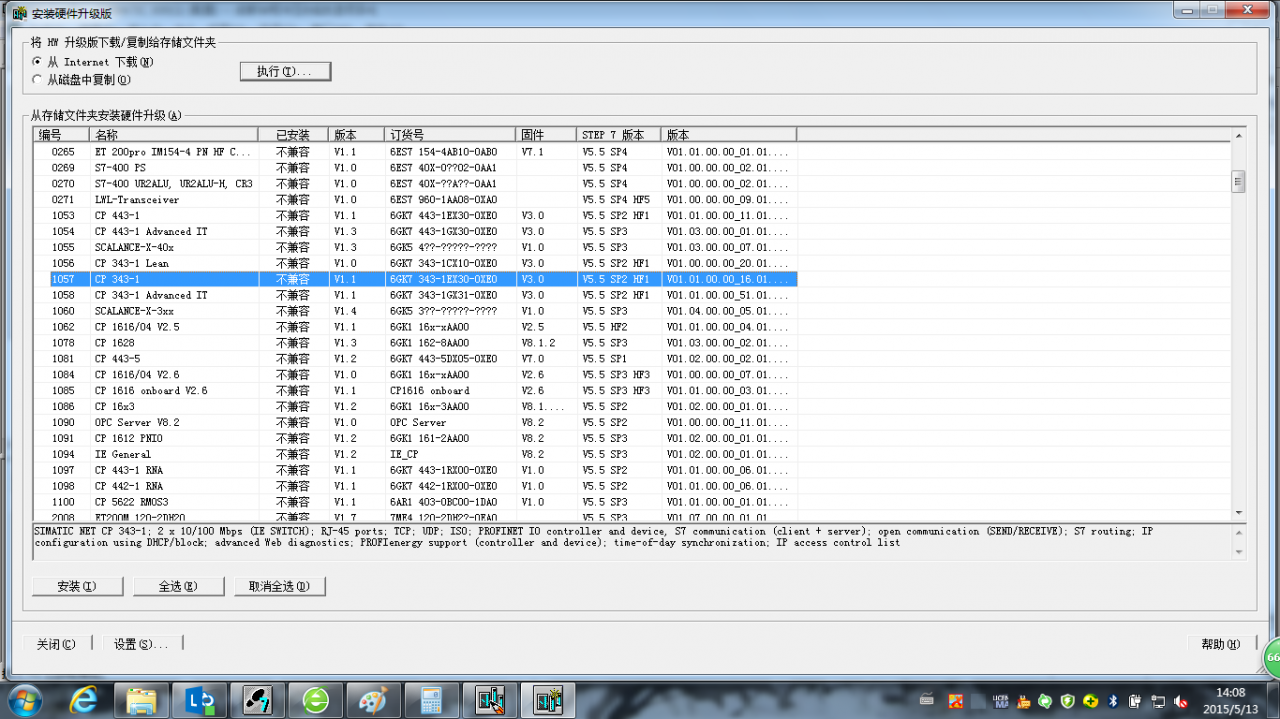
Task: Select 'Copy from disk' radio option
Action: point(82,80)
